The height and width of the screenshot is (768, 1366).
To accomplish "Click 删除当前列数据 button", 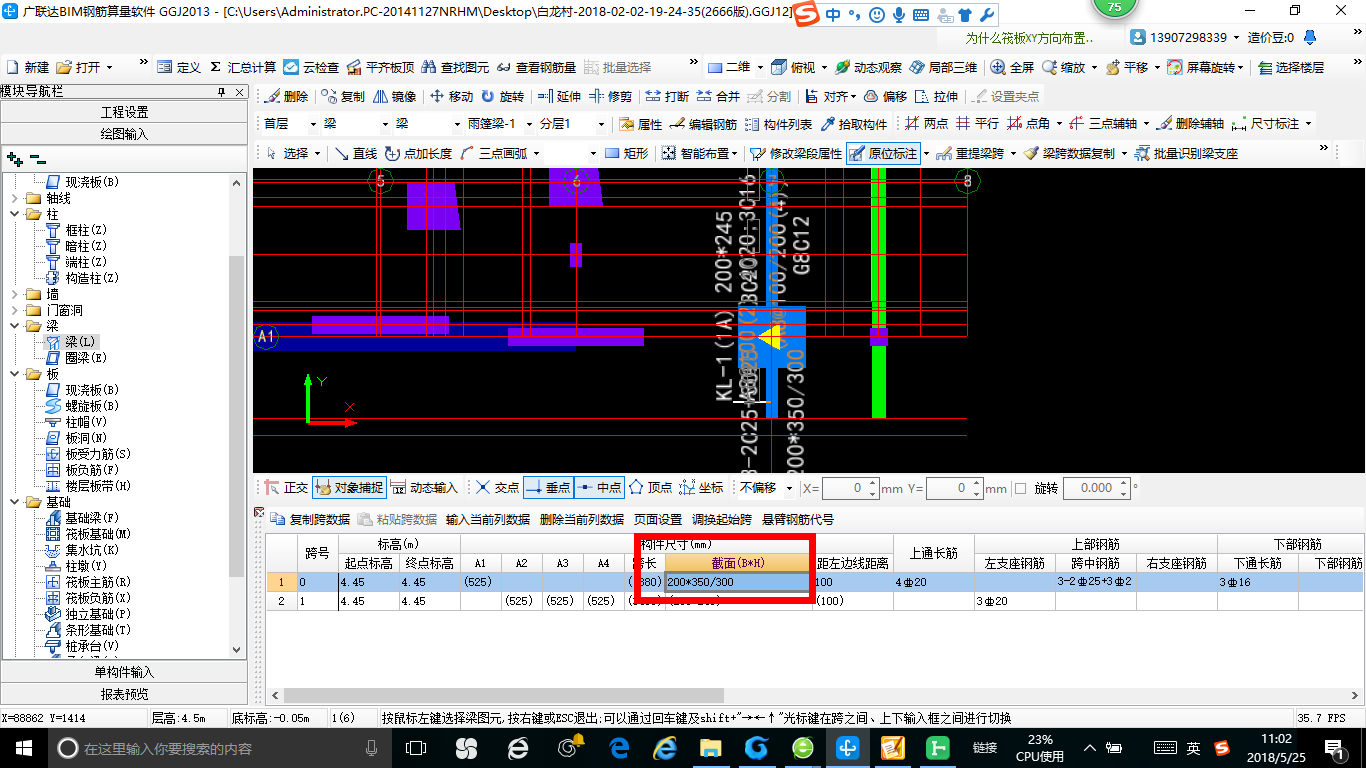I will pyautogui.click(x=581, y=520).
